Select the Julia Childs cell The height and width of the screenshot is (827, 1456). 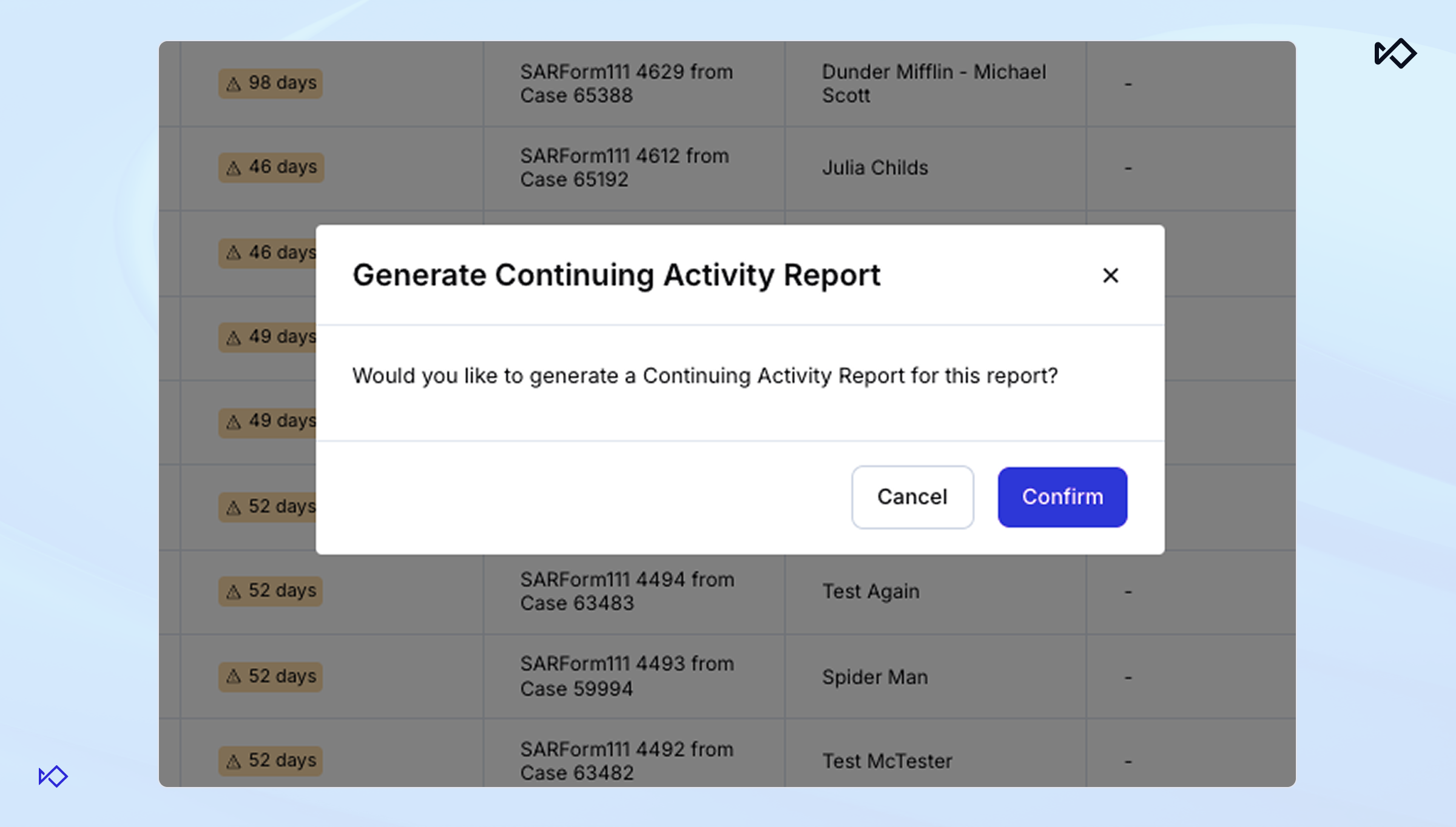tap(874, 167)
